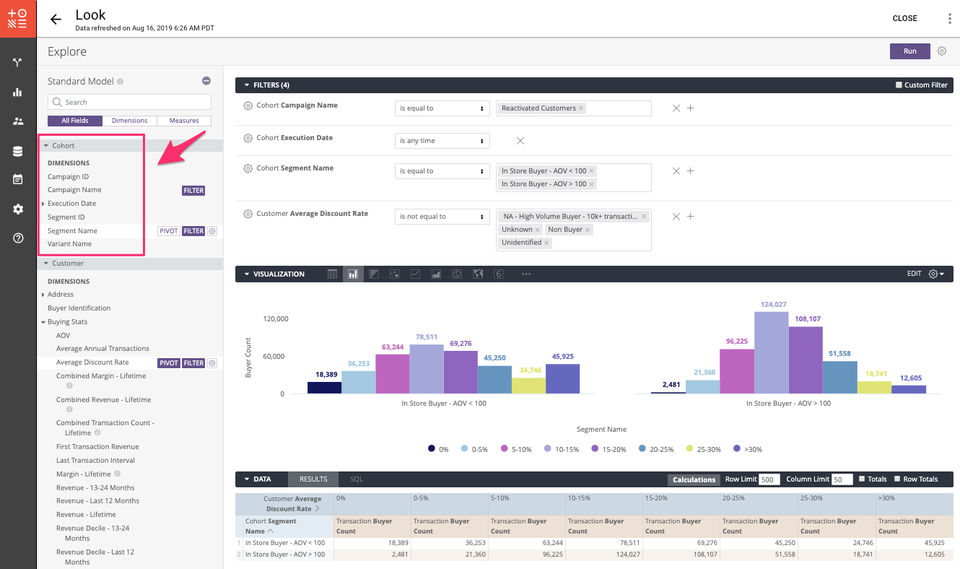The image size is (960, 569).
Task: Collapse the VISUALIZATION section
Action: click(247, 274)
